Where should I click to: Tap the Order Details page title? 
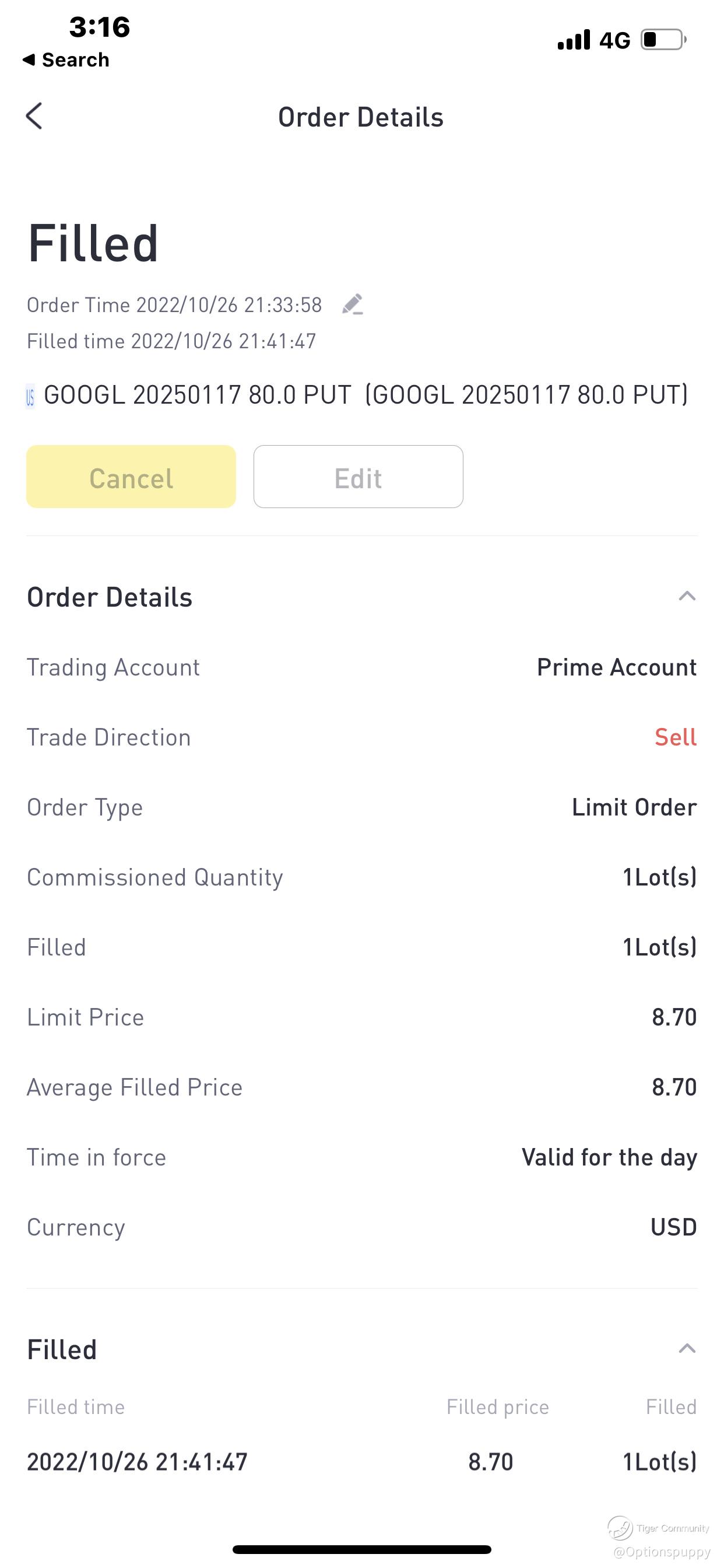361,117
